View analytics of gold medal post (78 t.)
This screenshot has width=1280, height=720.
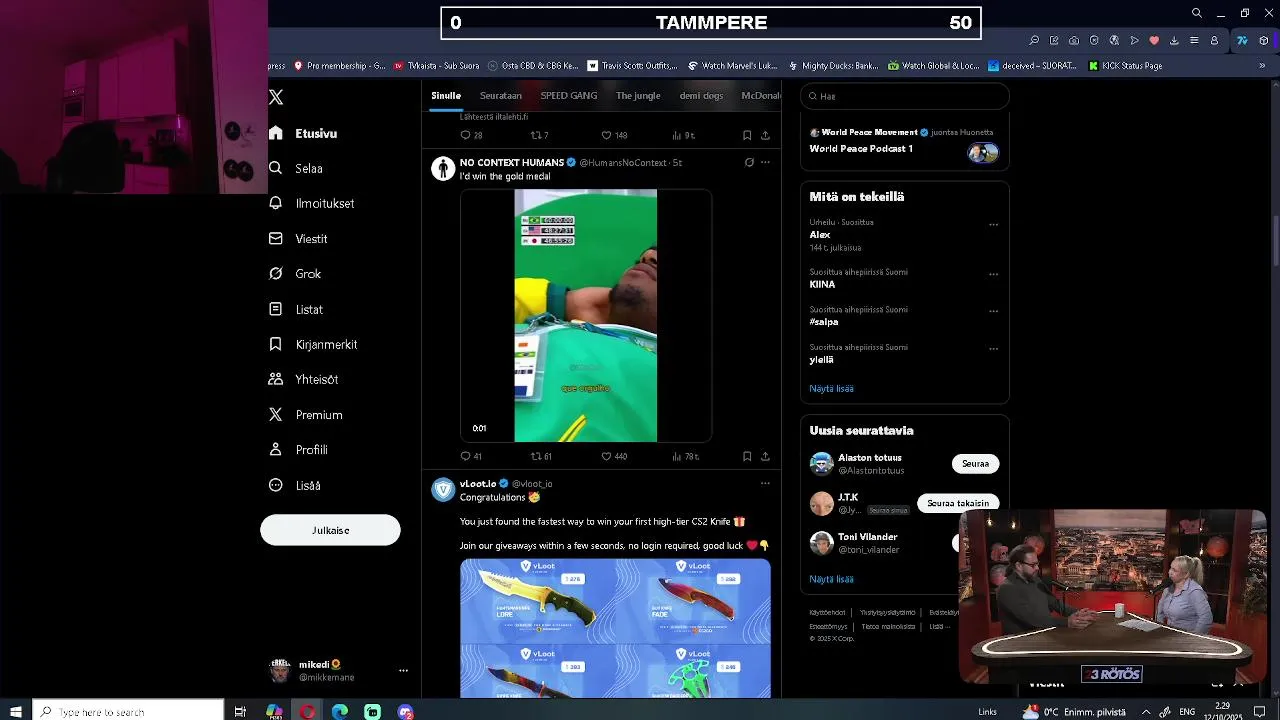coord(685,456)
